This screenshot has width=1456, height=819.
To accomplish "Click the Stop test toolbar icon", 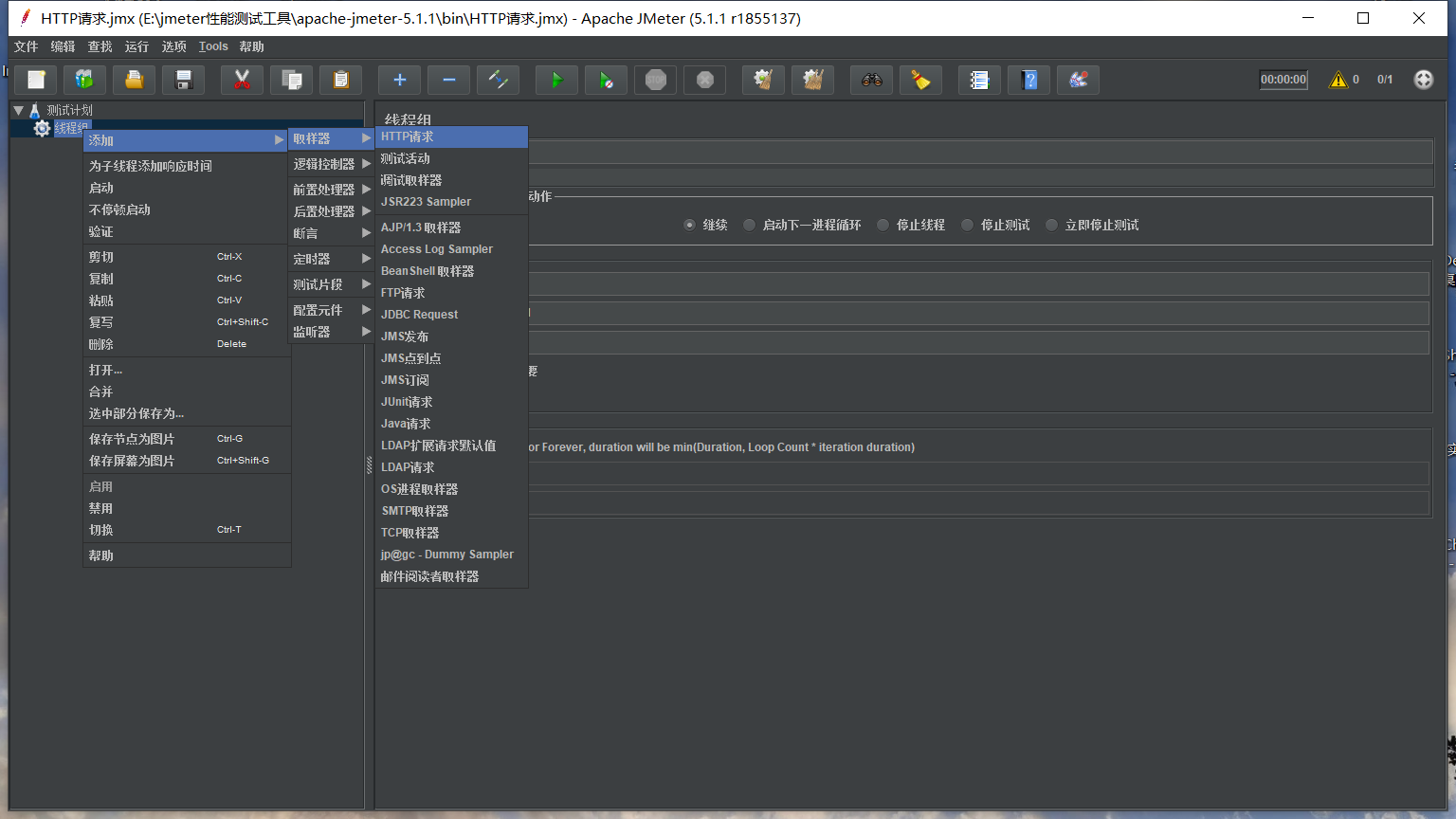I will point(656,80).
